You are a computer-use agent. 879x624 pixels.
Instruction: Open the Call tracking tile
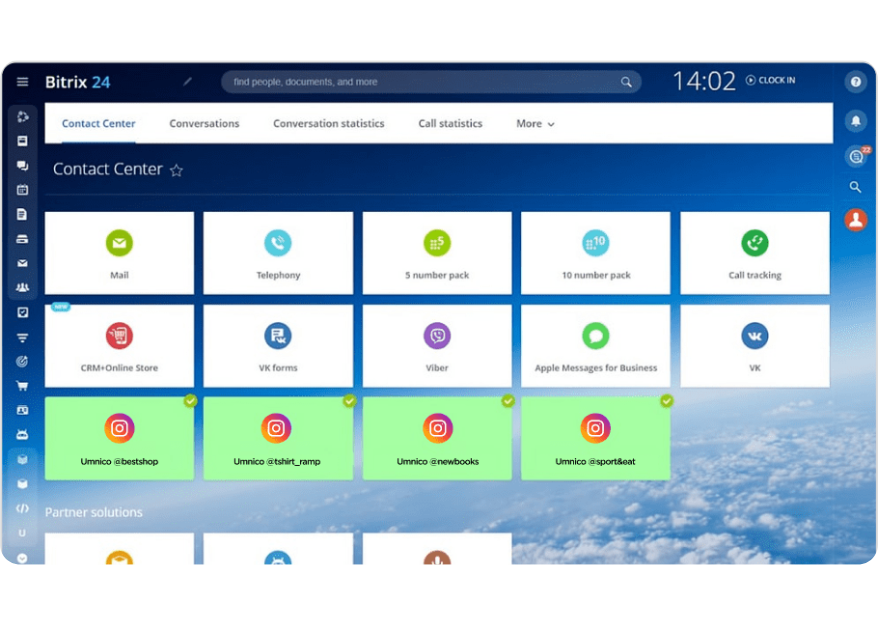tap(755, 253)
